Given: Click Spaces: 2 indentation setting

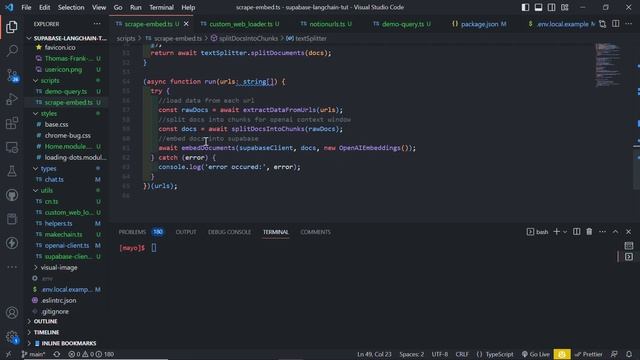Looking at the screenshot, I should (x=411, y=354).
